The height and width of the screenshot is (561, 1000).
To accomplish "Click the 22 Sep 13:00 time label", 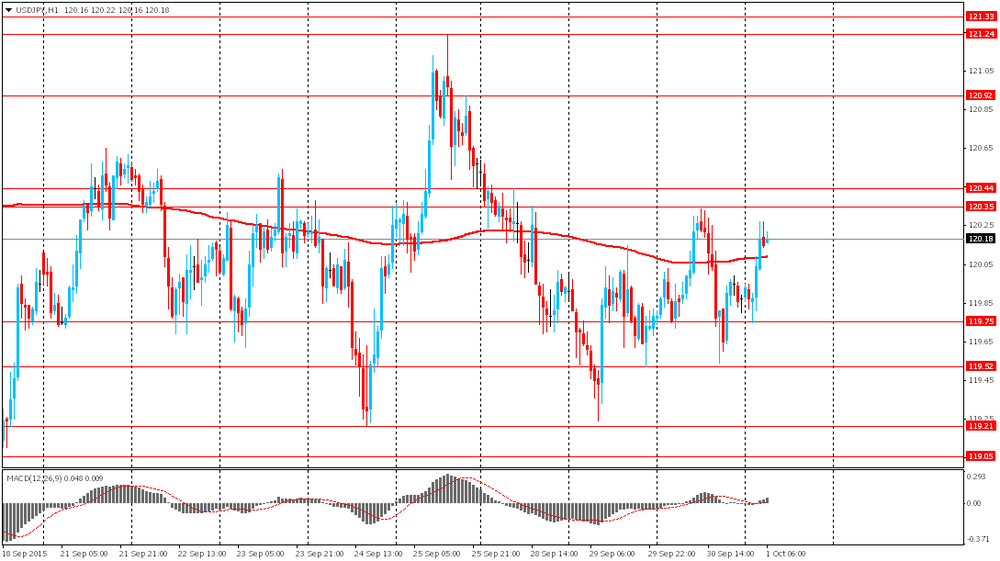I will click(202, 553).
